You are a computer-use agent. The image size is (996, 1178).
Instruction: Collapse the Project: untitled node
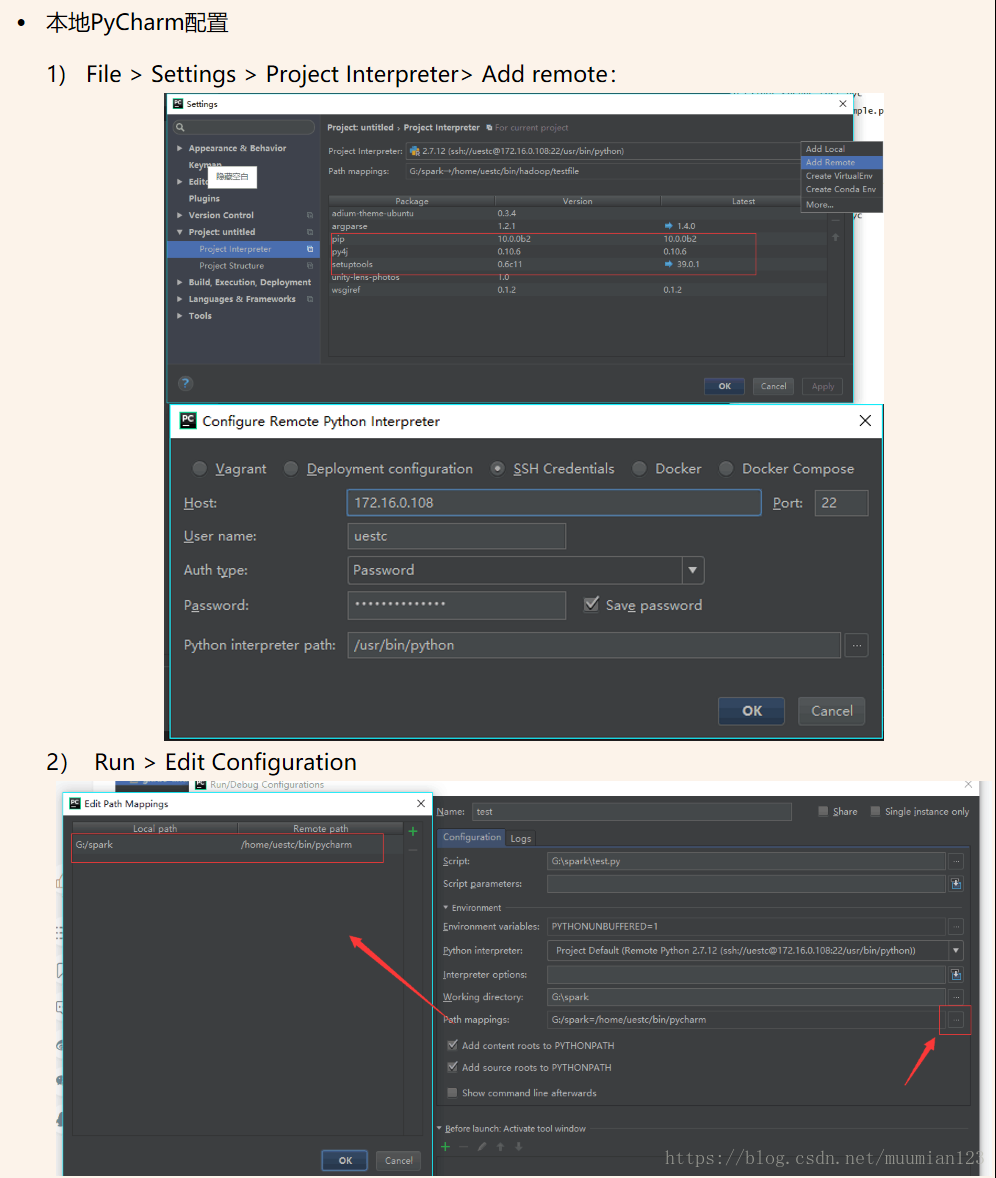click(x=180, y=232)
